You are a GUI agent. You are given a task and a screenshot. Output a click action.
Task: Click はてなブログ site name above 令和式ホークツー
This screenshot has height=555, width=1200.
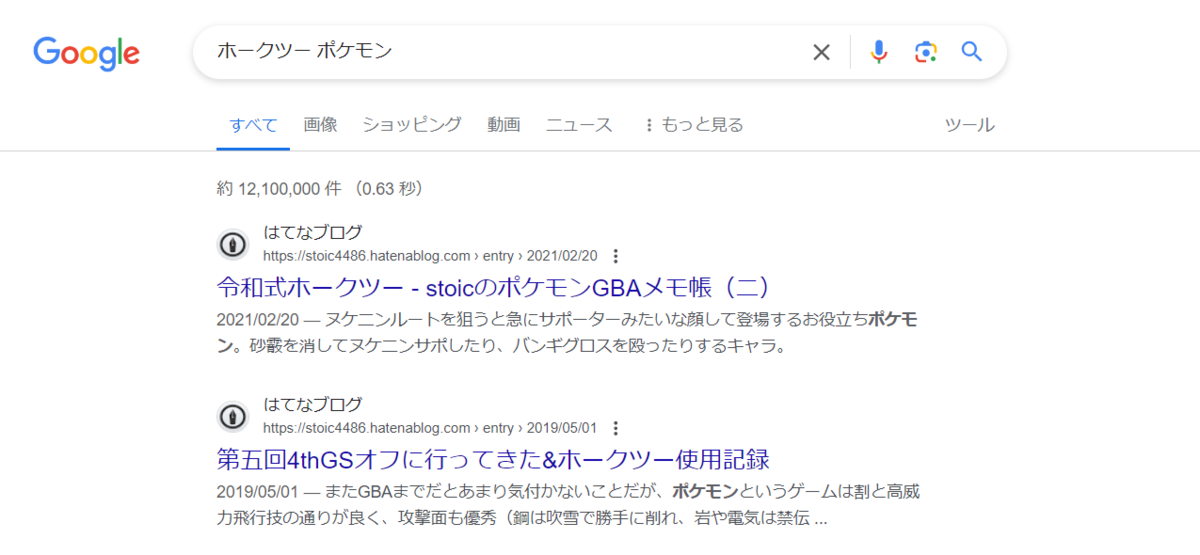(313, 232)
